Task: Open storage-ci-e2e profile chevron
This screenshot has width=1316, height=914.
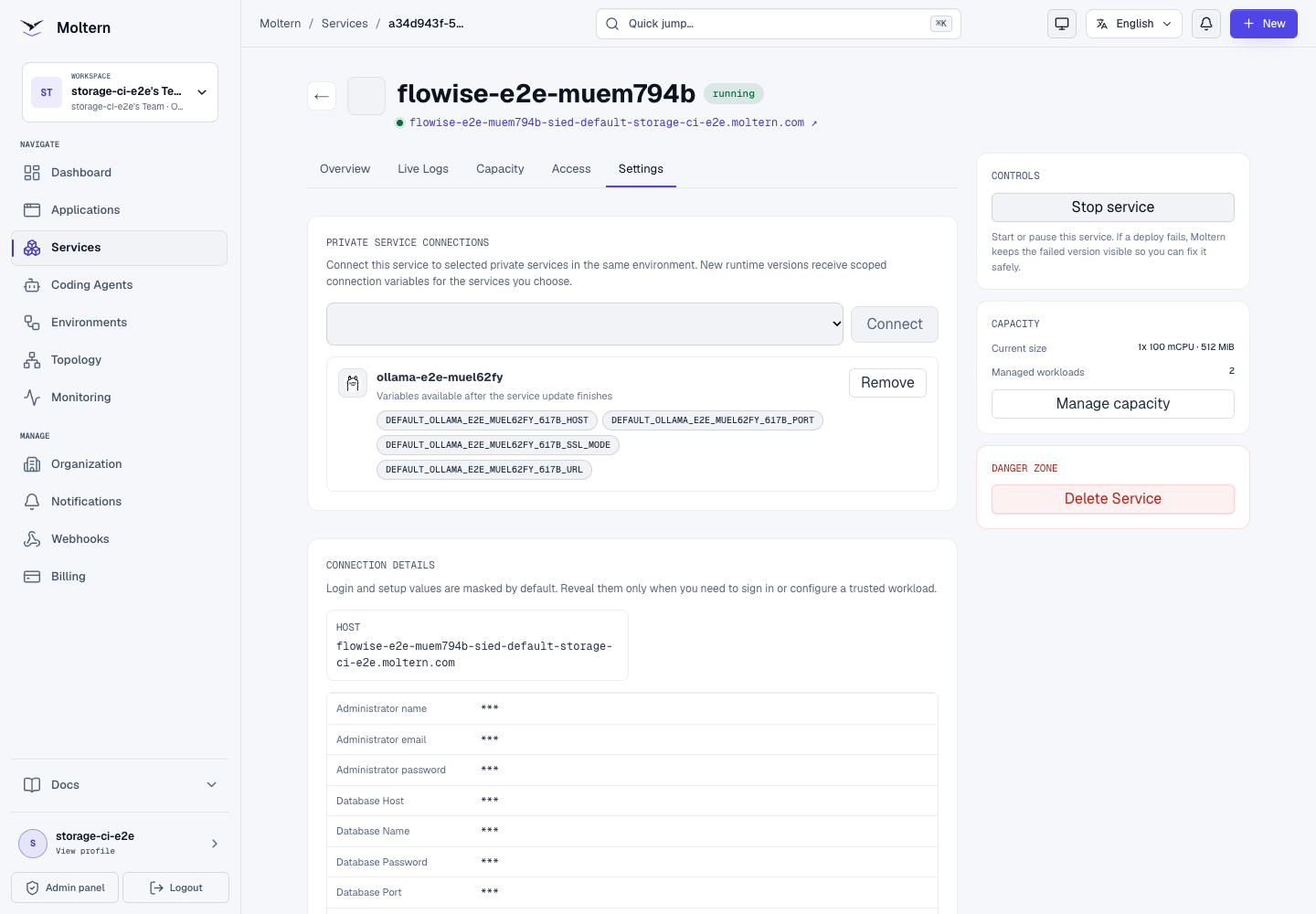Action: coord(215,844)
